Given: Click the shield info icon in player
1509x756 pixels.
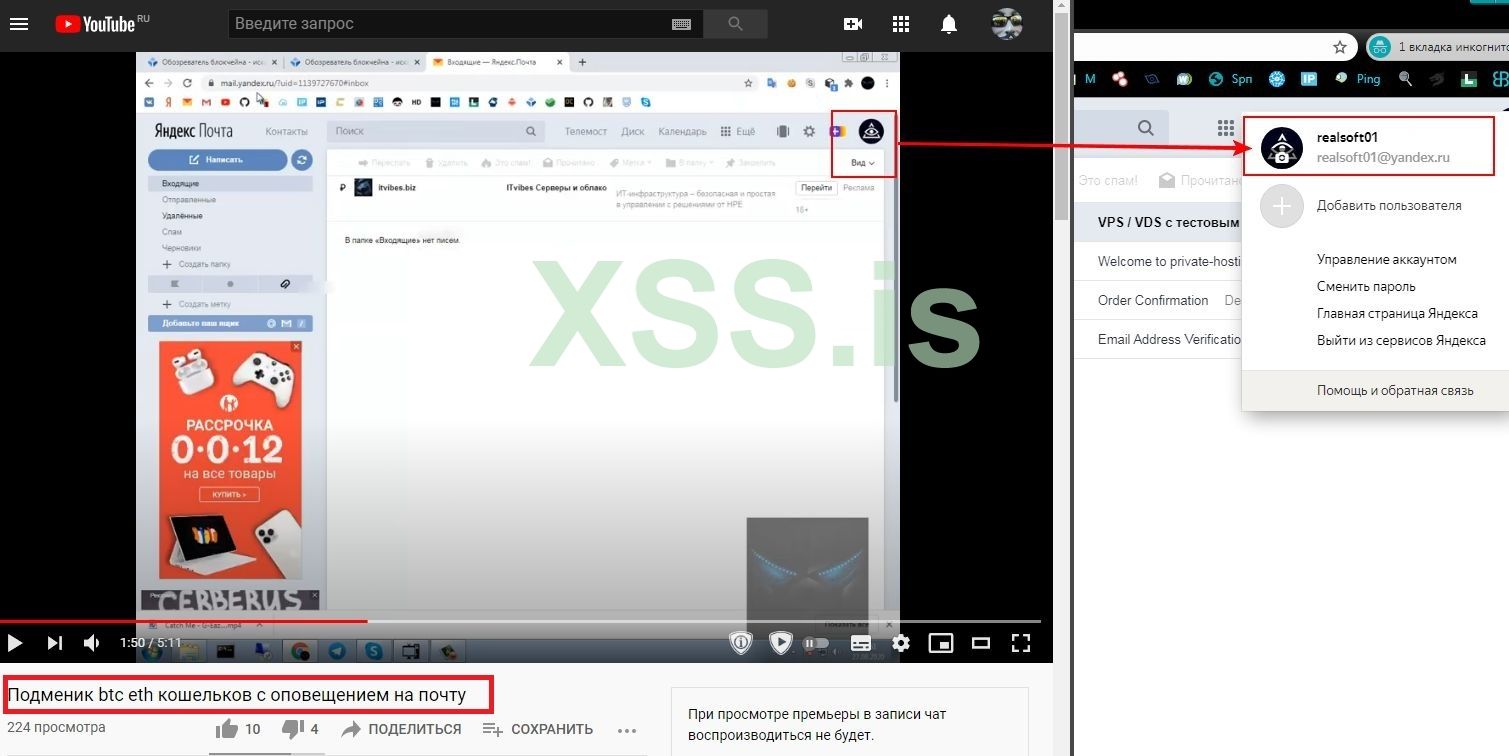Looking at the screenshot, I should pos(741,643).
